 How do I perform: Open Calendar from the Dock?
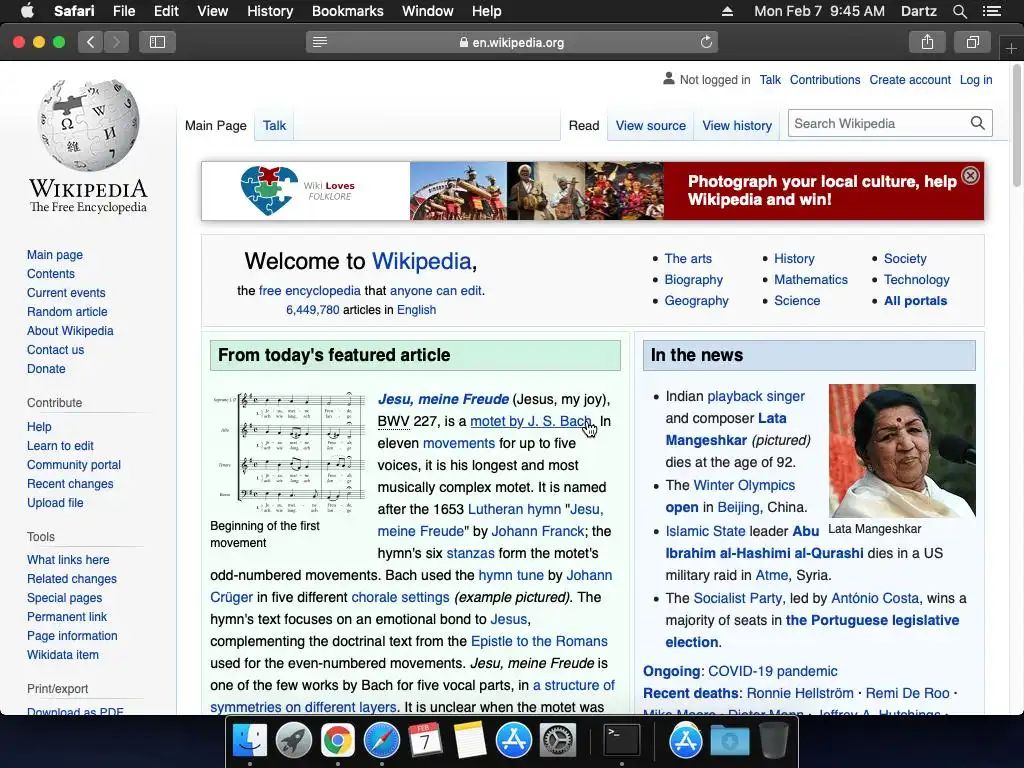(425, 741)
